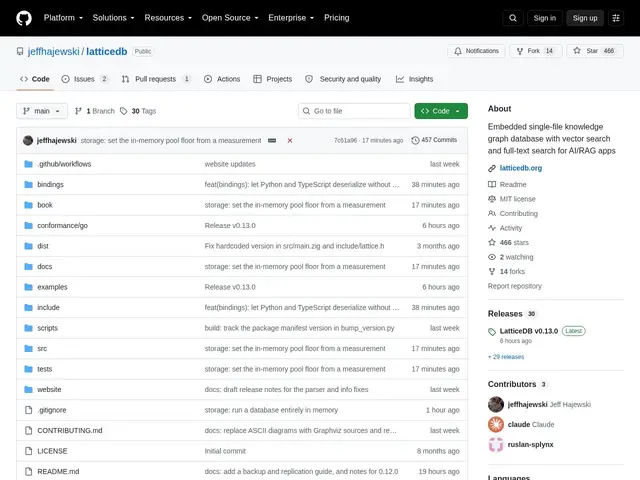This screenshot has height=480, width=640.
Task: Click the tag icon beside 30 Tags
Action: (124, 111)
